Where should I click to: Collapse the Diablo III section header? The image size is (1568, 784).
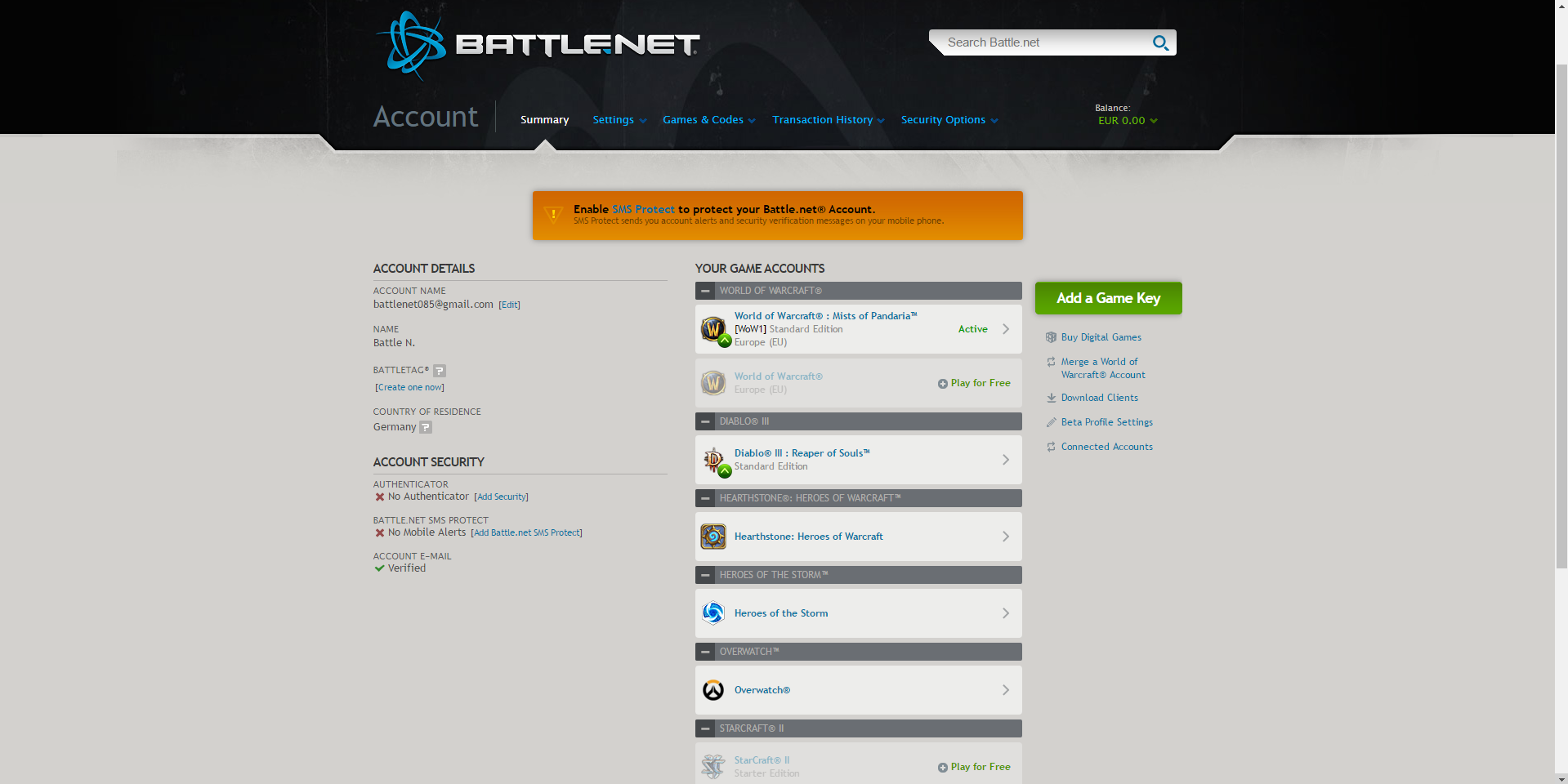(705, 421)
